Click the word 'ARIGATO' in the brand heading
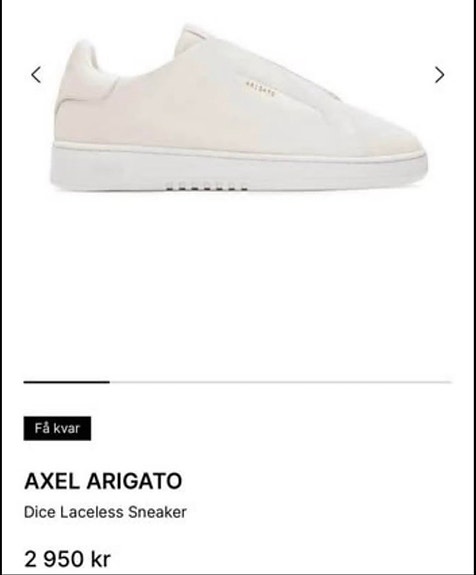The image size is (476, 575). point(134,481)
